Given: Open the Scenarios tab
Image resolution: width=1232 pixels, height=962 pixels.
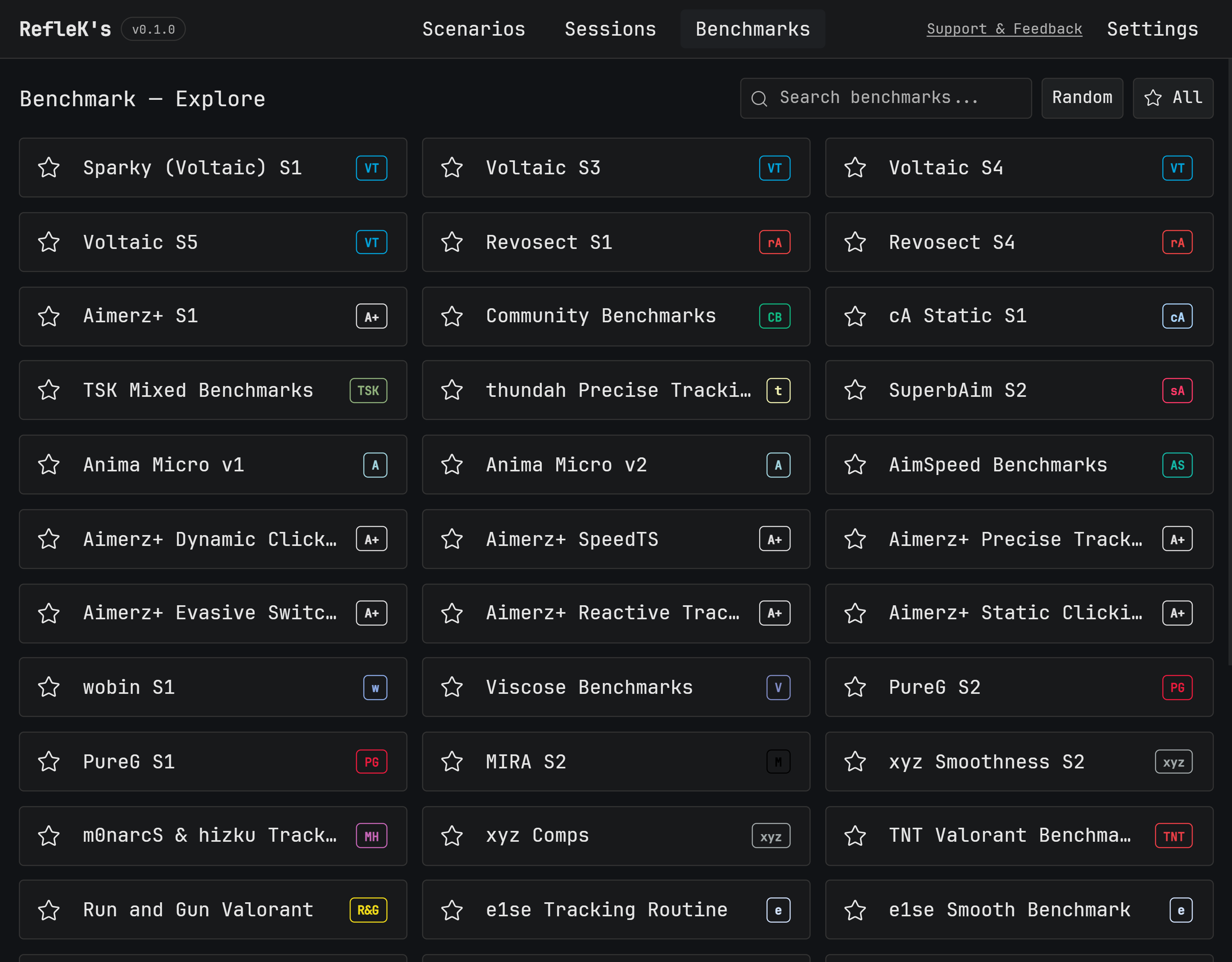Looking at the screenshot, I should pyautogui.click(x=474, y=29).
